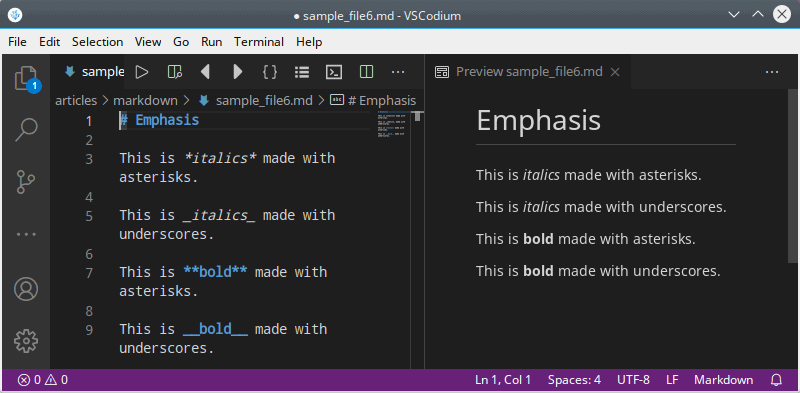Open the Terminal menu
This screenshot has width=800, height=393.
[x=259, y=42]
